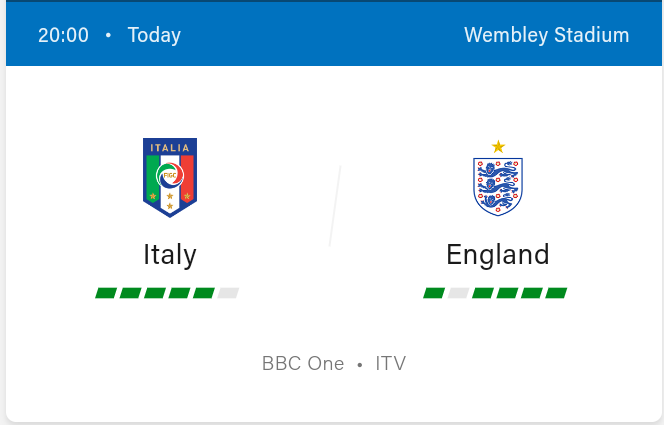Image resolution: width=664 pixels, height=425 pixels.
Task: Click the Today date label
Action: click(154, 35)
